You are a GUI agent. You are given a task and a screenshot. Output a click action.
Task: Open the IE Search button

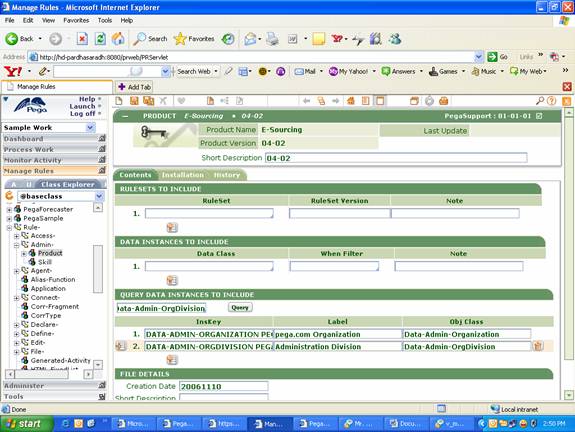click(150, 39)
